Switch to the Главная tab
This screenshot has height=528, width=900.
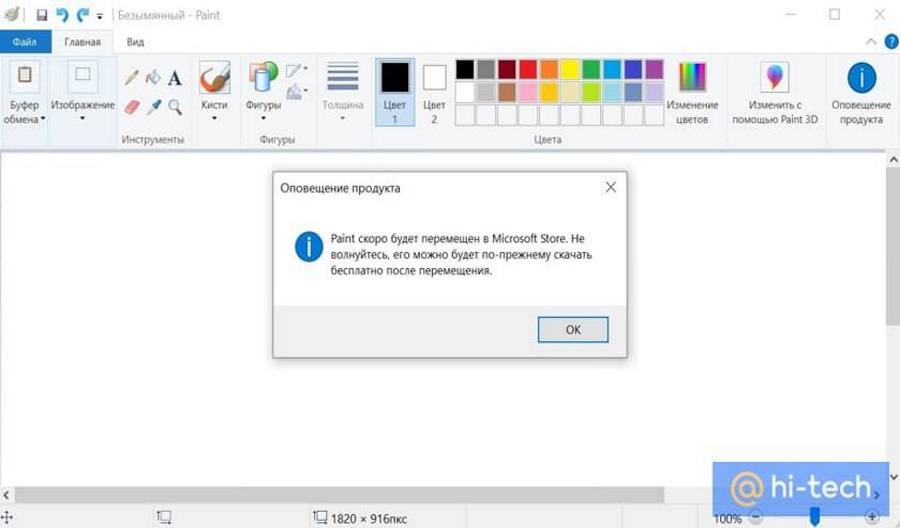(x=82, y=42)
